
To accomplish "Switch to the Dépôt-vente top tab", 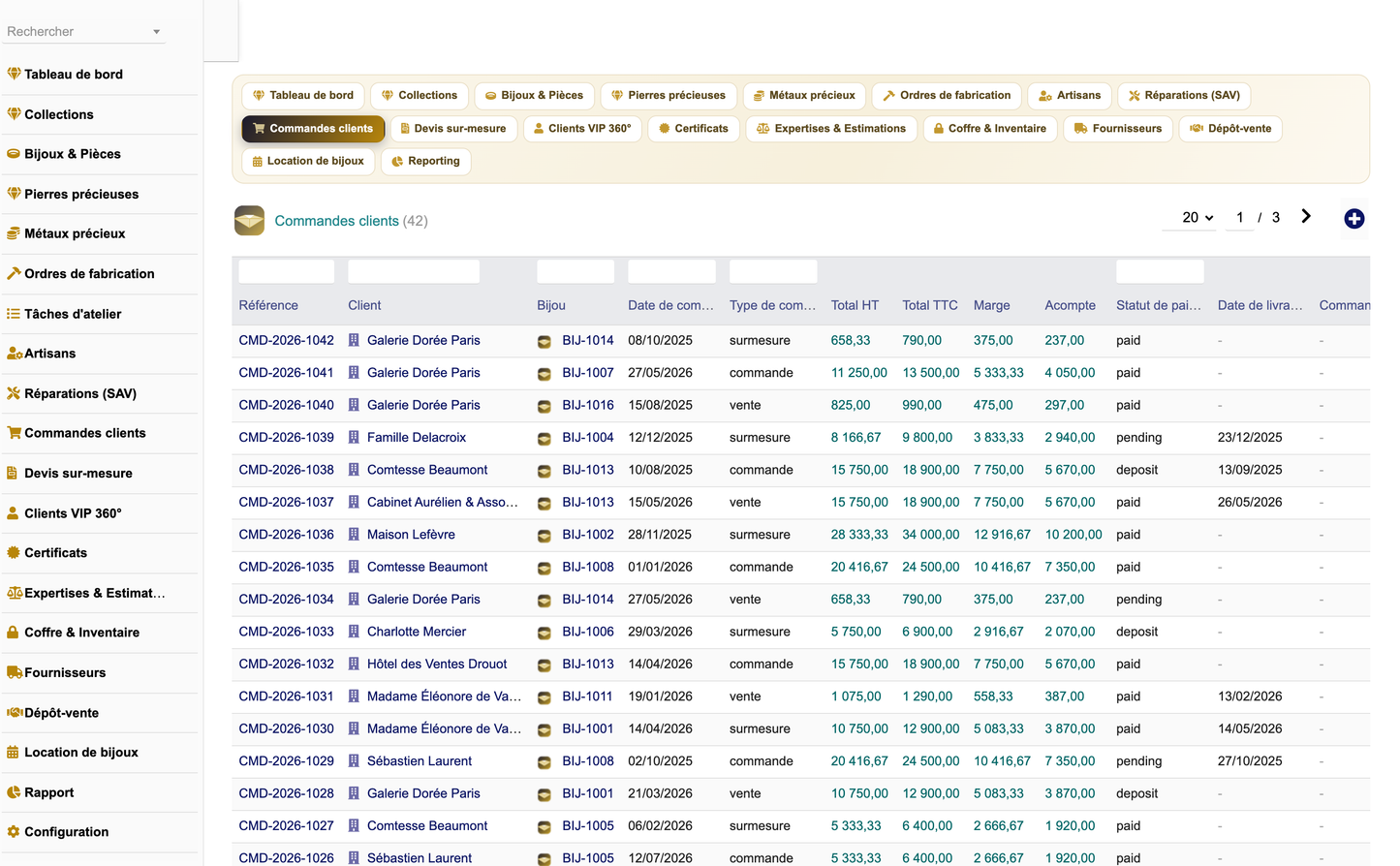I will tap(1230, 128).
